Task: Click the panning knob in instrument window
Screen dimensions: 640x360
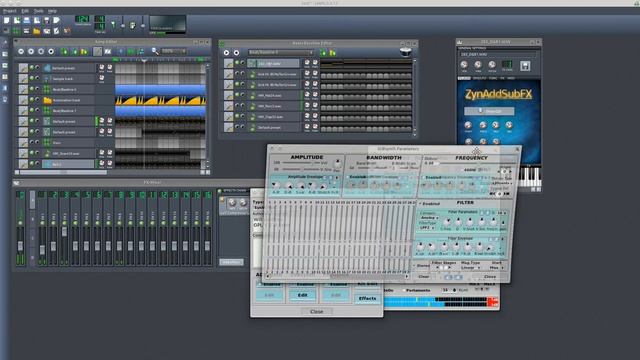Action: click(x=478, y=64)
